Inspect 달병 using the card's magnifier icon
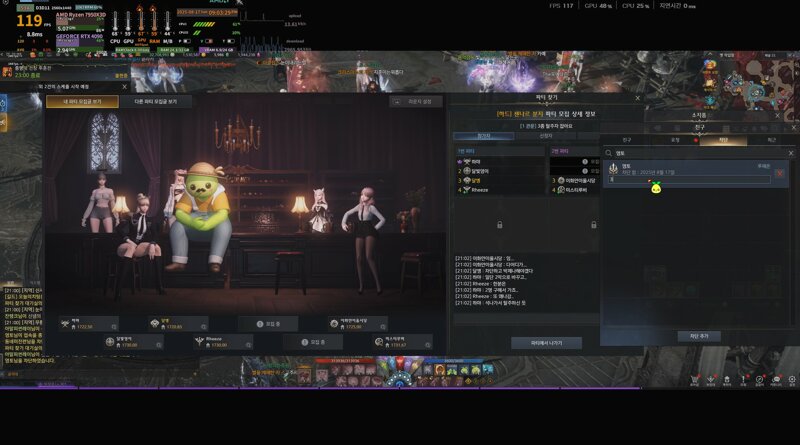This screenshot has width=800, height=445. click(204, 327)
